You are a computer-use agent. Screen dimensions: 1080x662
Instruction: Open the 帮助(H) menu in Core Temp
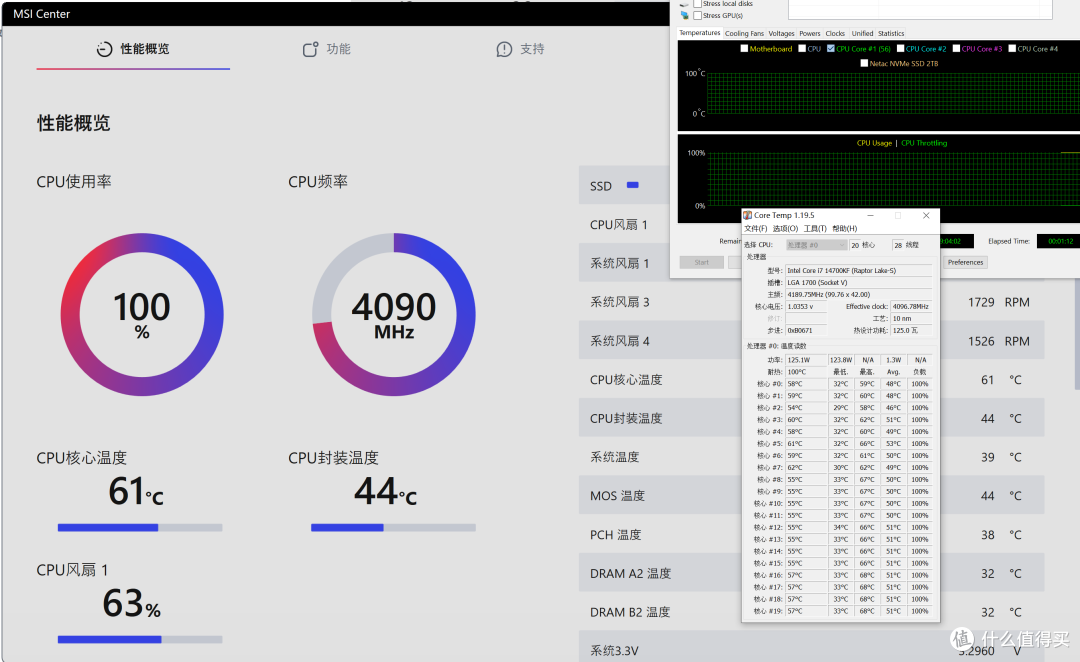pos(844,229)
